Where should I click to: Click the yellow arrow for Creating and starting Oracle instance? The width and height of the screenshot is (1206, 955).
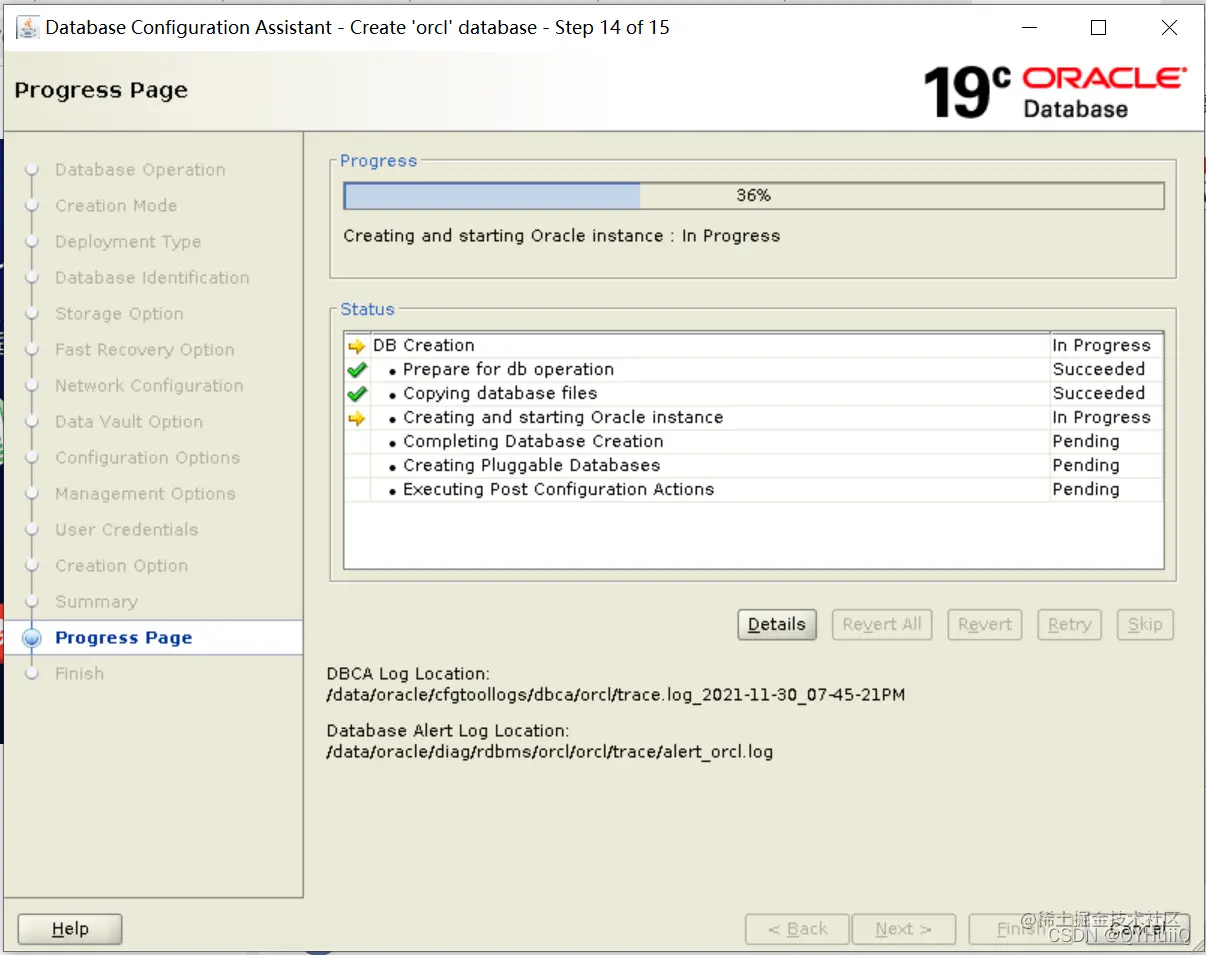click(357, 418)
